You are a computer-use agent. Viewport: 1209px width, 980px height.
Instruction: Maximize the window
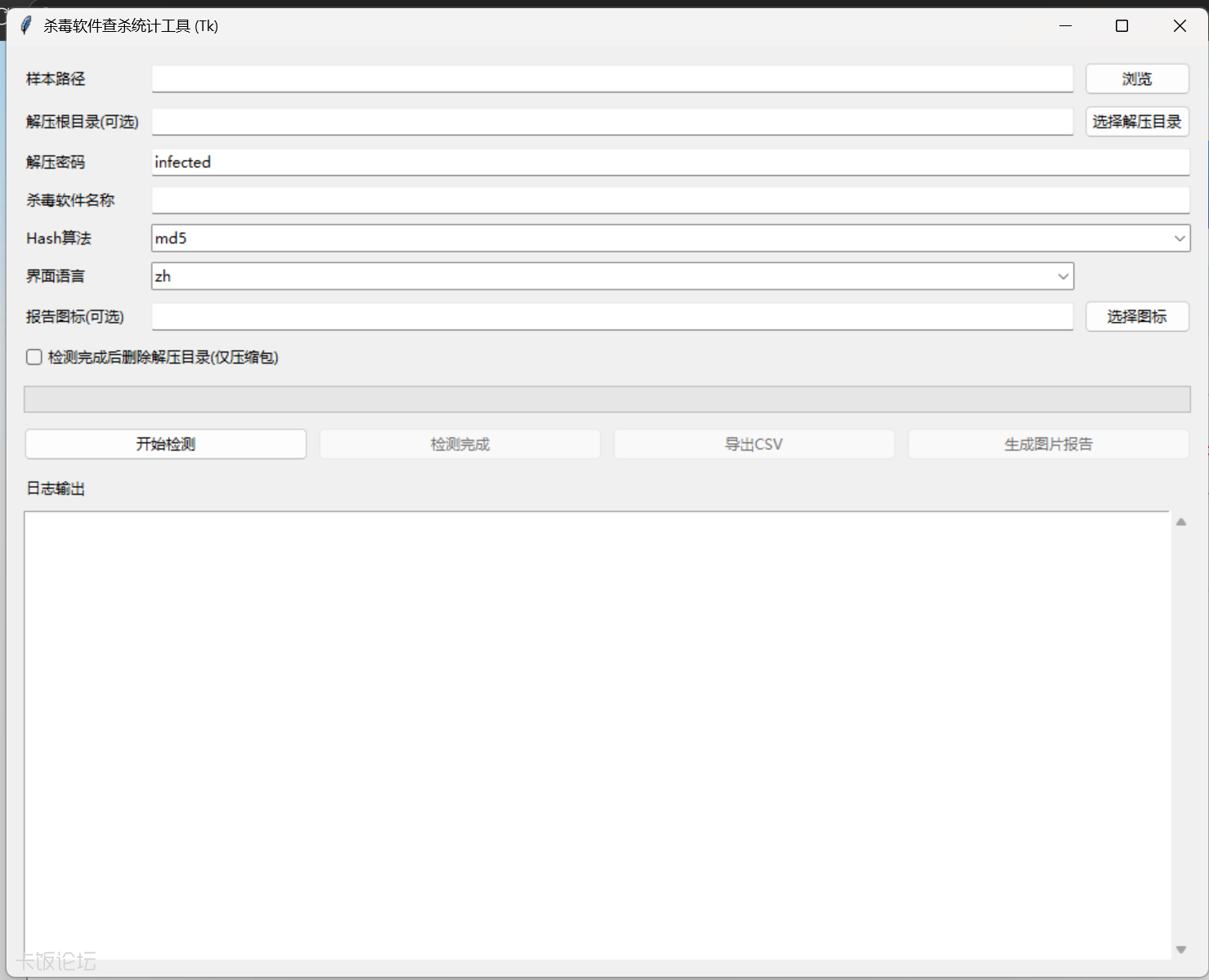[1122, 25]
